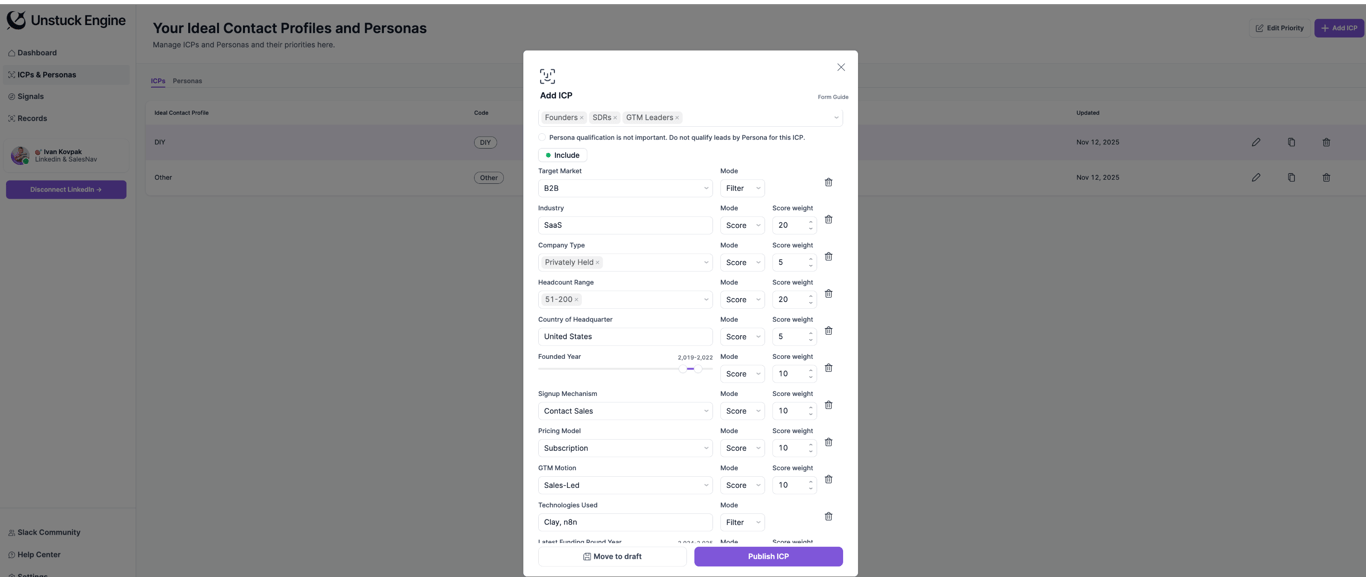Edit the DIY contact profile
The height and width of the screenshot is (577, 1366).
click(1256, 142)
